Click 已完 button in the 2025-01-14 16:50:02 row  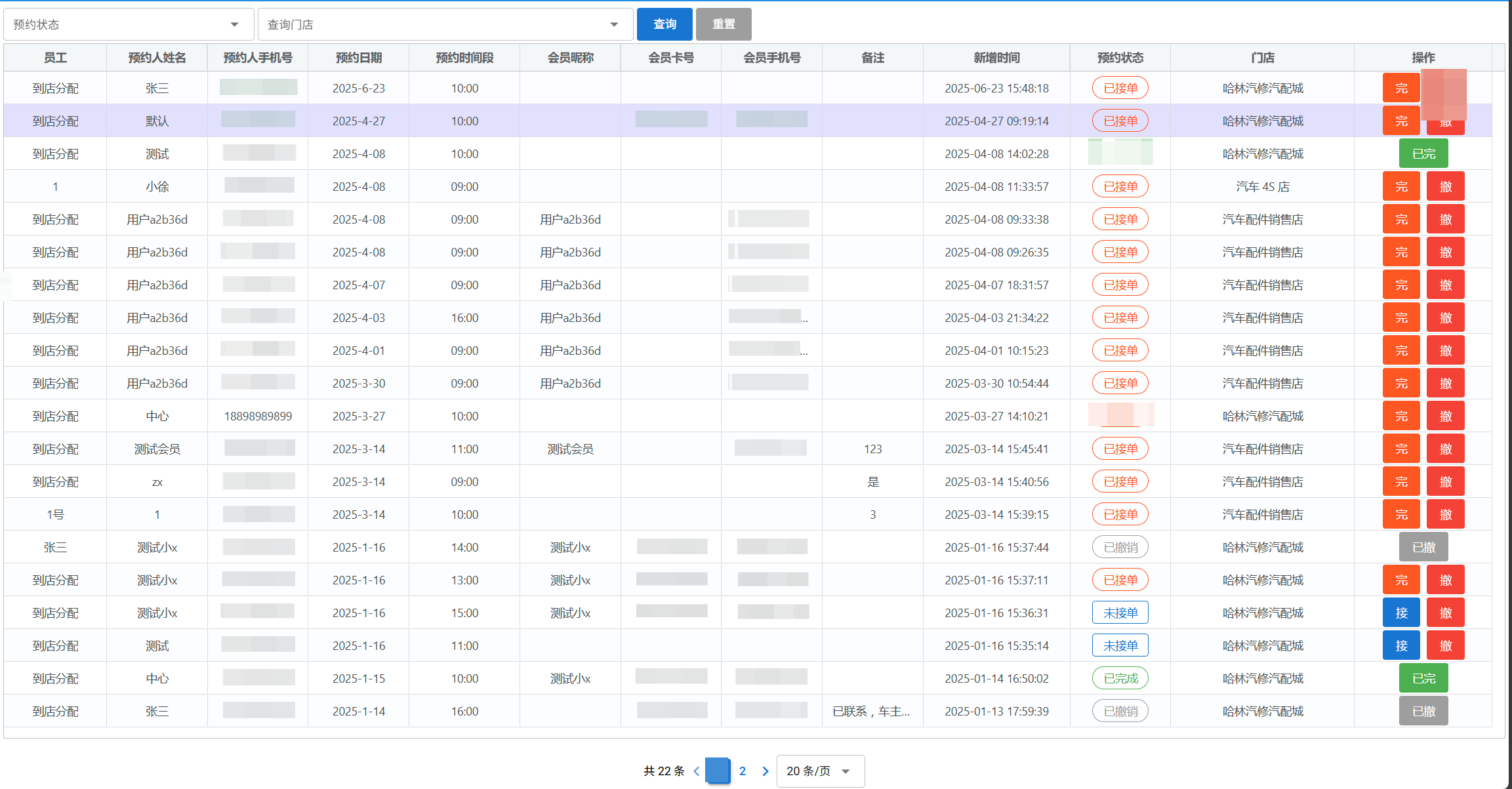click(1423, 678)
